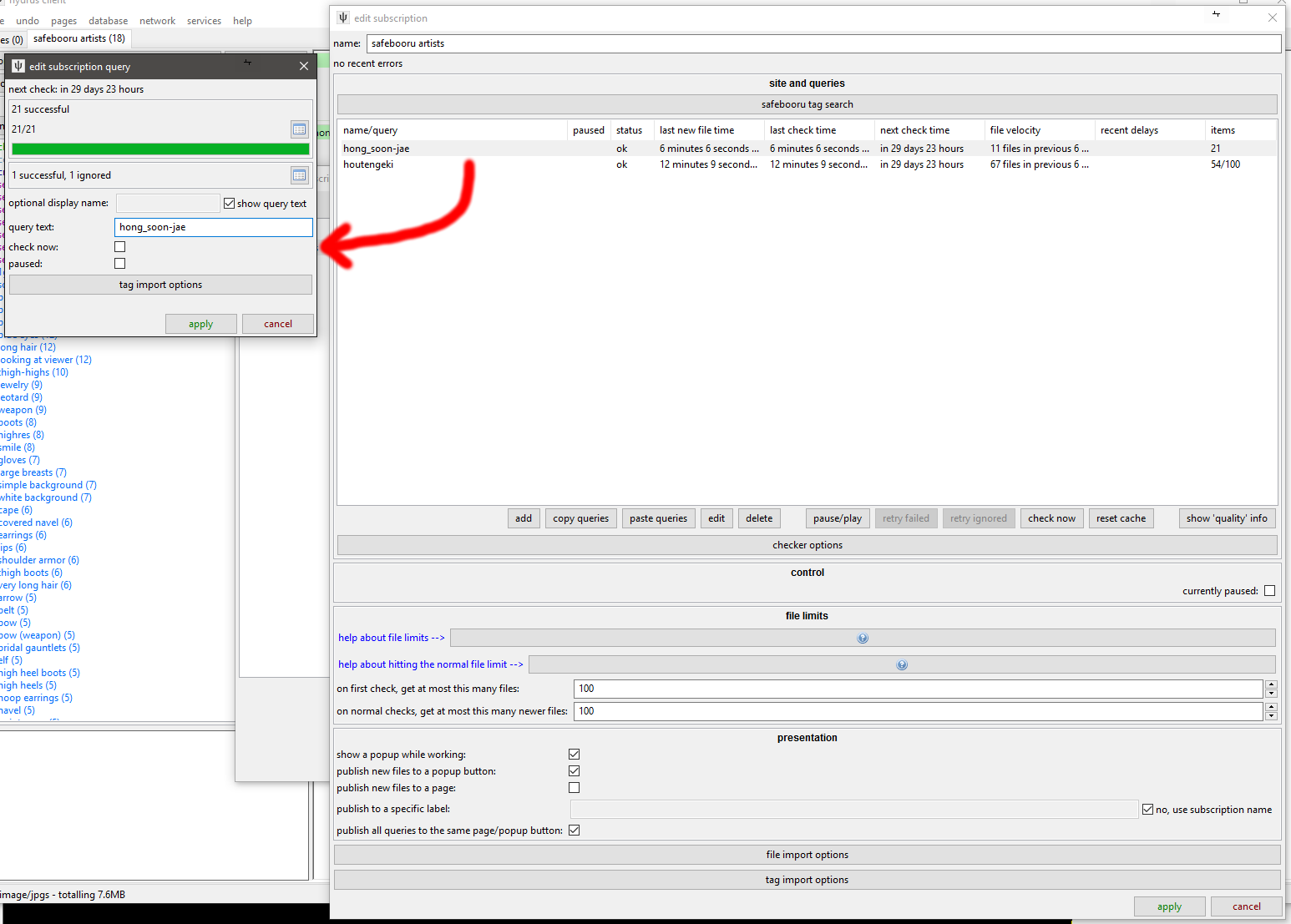Select the 'hong_soon-jae' query row

[807, 149]
